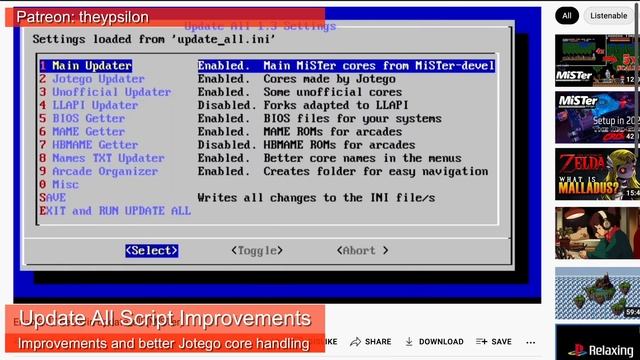This screenshot has height=360, width=640.
Task: Choose SAVE to write INI changes
Action: point(53,198)
